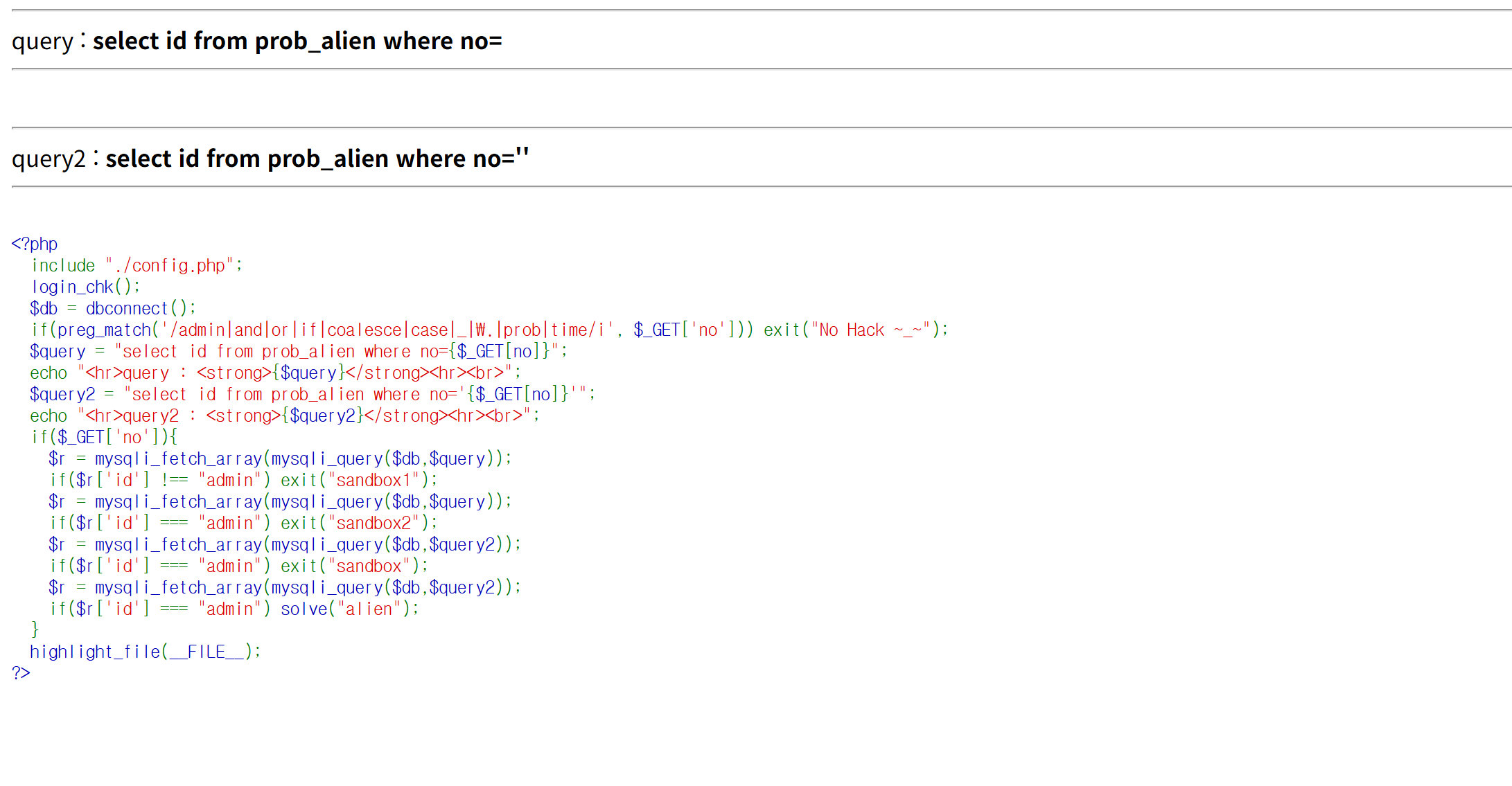Click the if($_GET['no']) condition line
Viewport: 1512px width, 786px height.
pyautogui.click(x=104, y=437)
